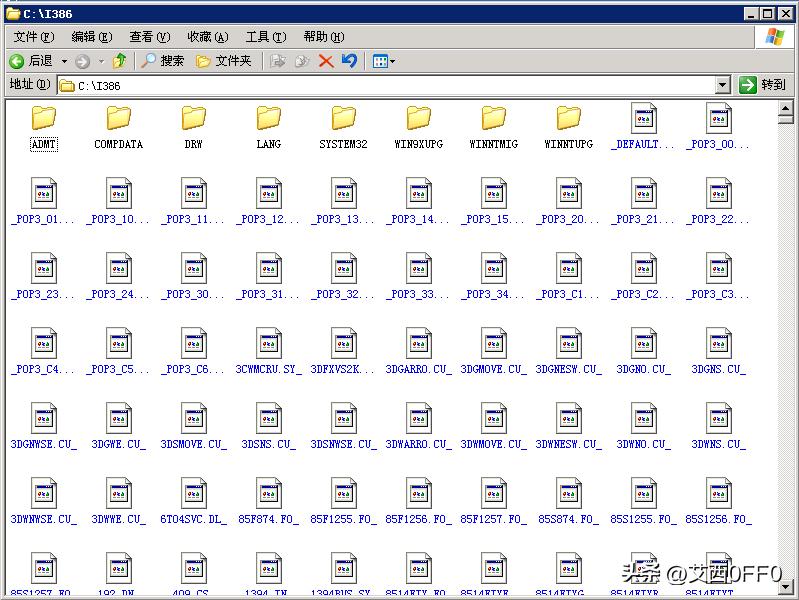
Task: Click the scrollbar down arrow
Action: [786, 587]
